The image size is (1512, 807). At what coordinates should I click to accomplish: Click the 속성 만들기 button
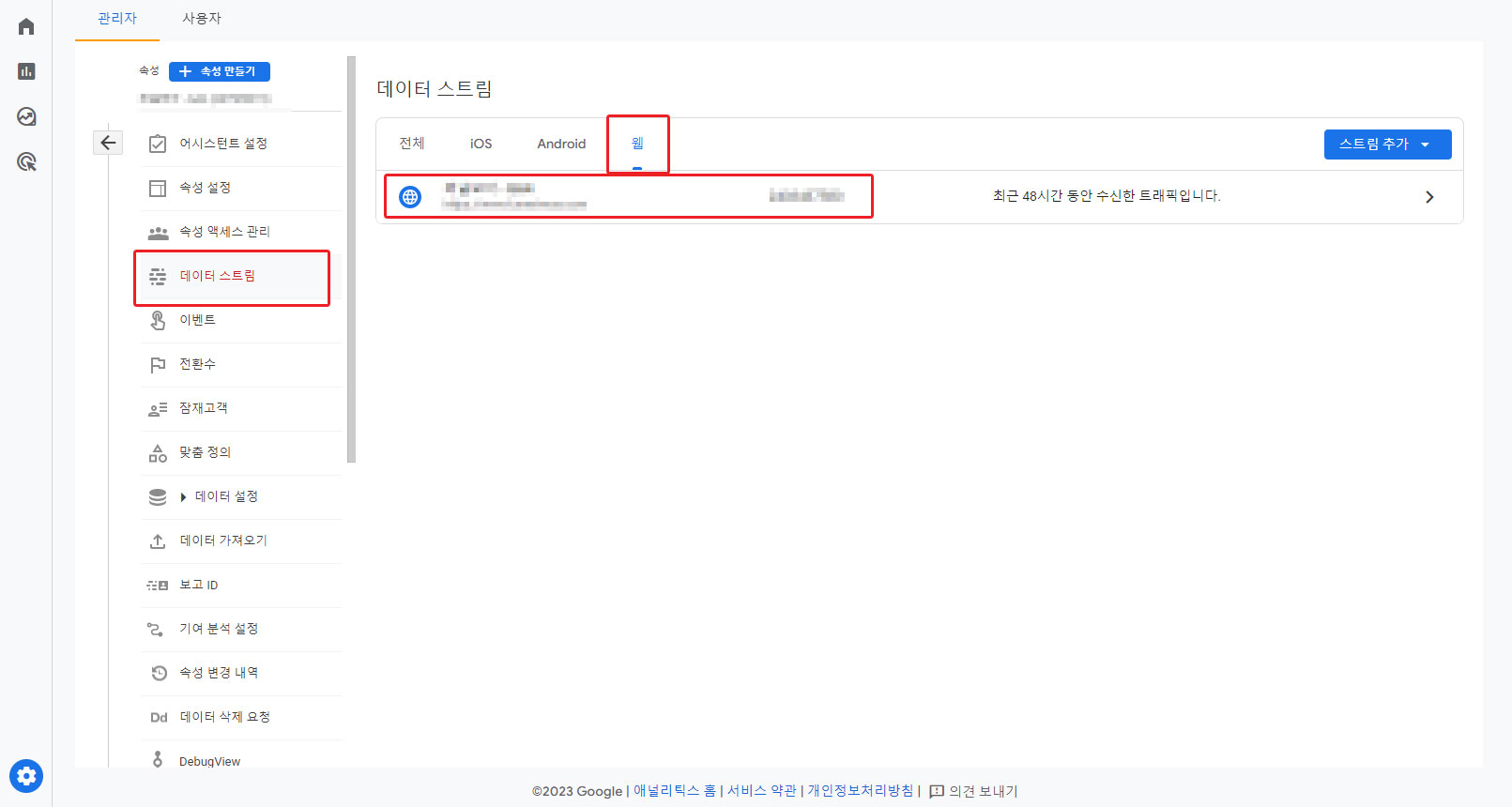220,71
